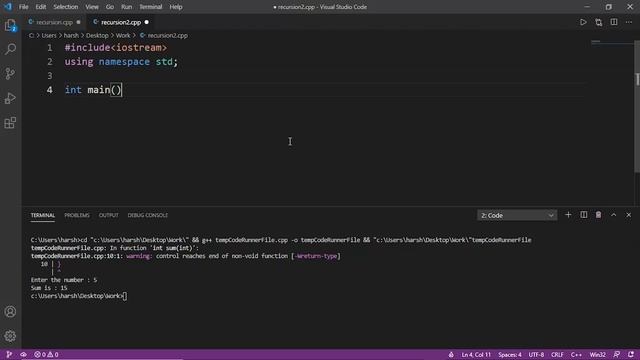
Task: Open the terminal selector dropdown '2: Code'
Action: (x=517, y=215)
